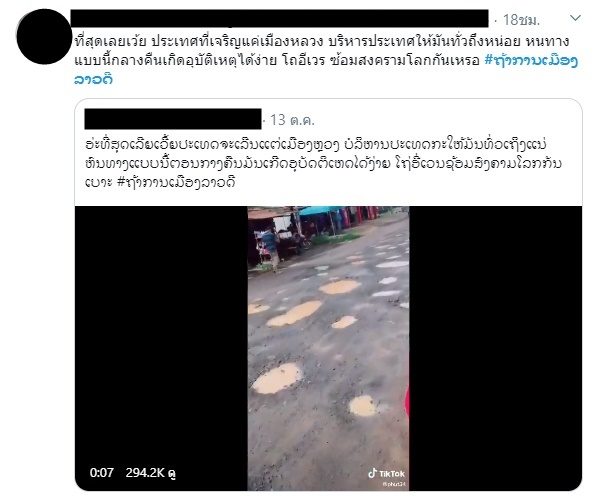Image resolution: width=597 pixels, height=499 pixels.
Task: Open the 18ชม. timestamp link
Action: tap(521, 20)
